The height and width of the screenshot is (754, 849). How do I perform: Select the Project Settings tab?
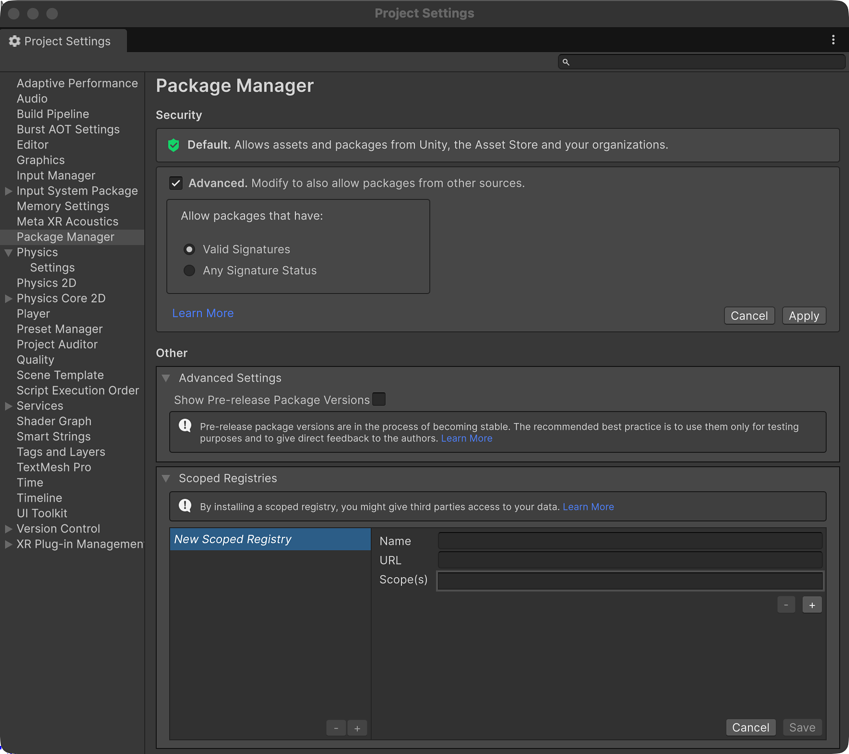click(x=63, y=41)
